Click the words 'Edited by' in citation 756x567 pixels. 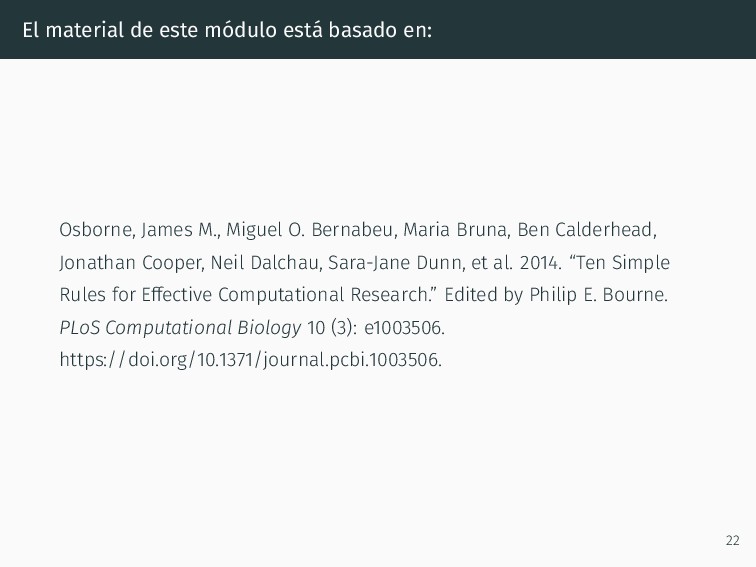click(x=483, y=295)
